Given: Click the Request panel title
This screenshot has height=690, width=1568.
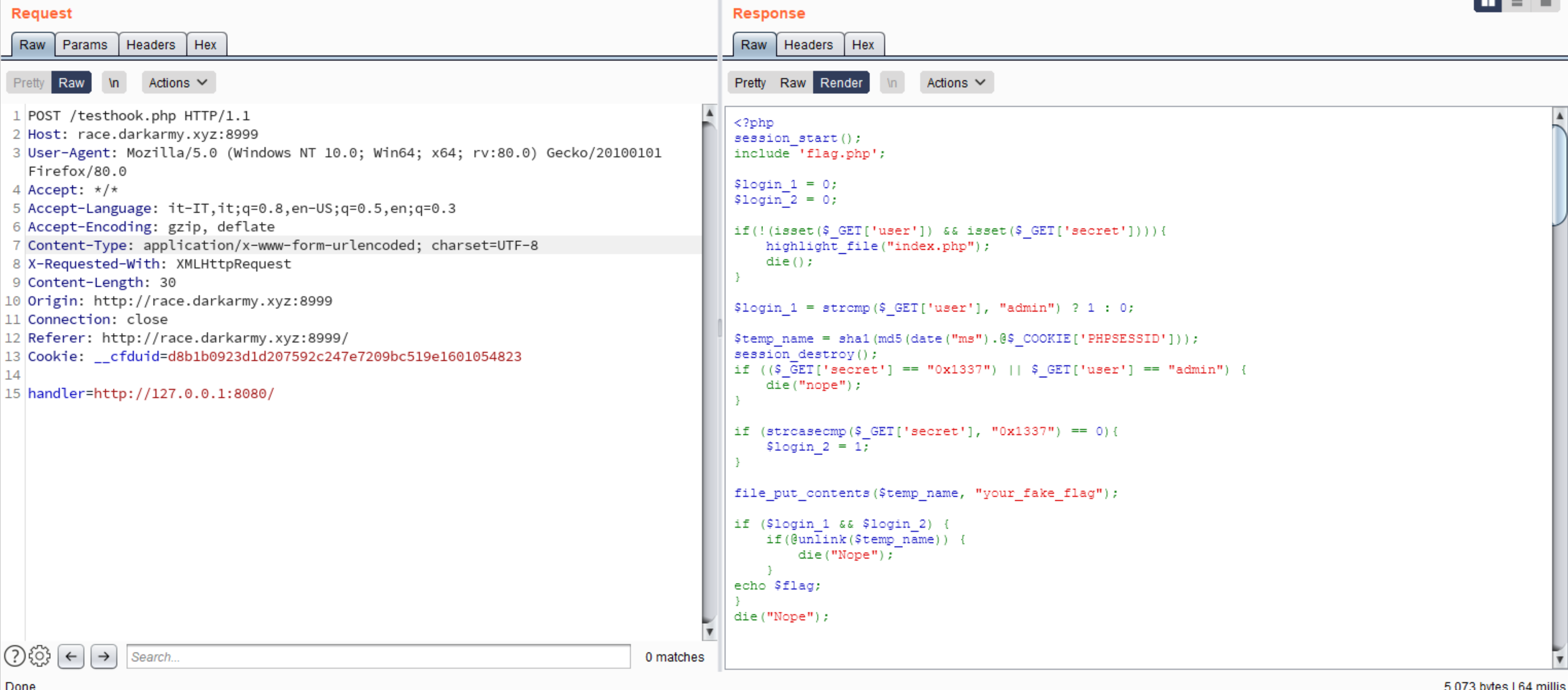Looking at the screenshot, I should (41, 13).
